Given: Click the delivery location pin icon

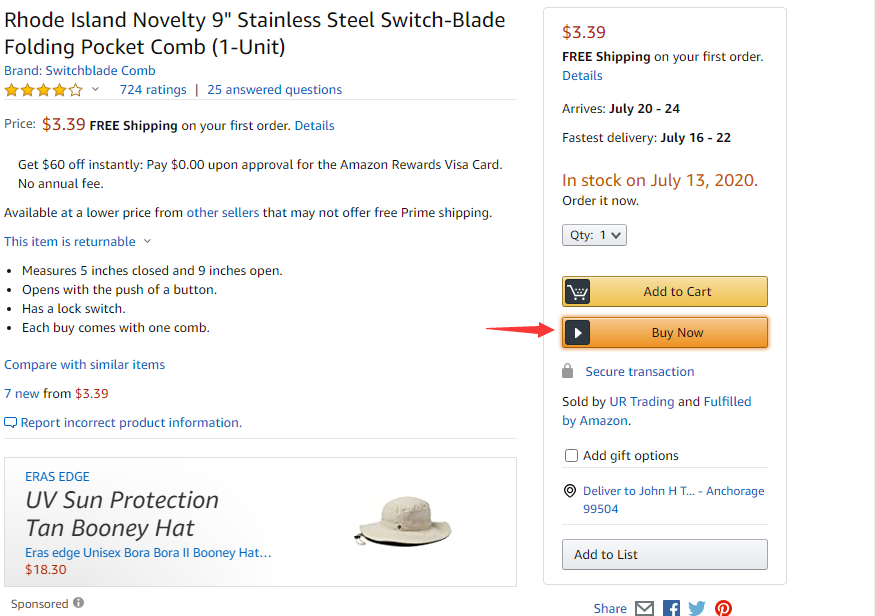Looking at the screenshot, I should coord(570,491).
